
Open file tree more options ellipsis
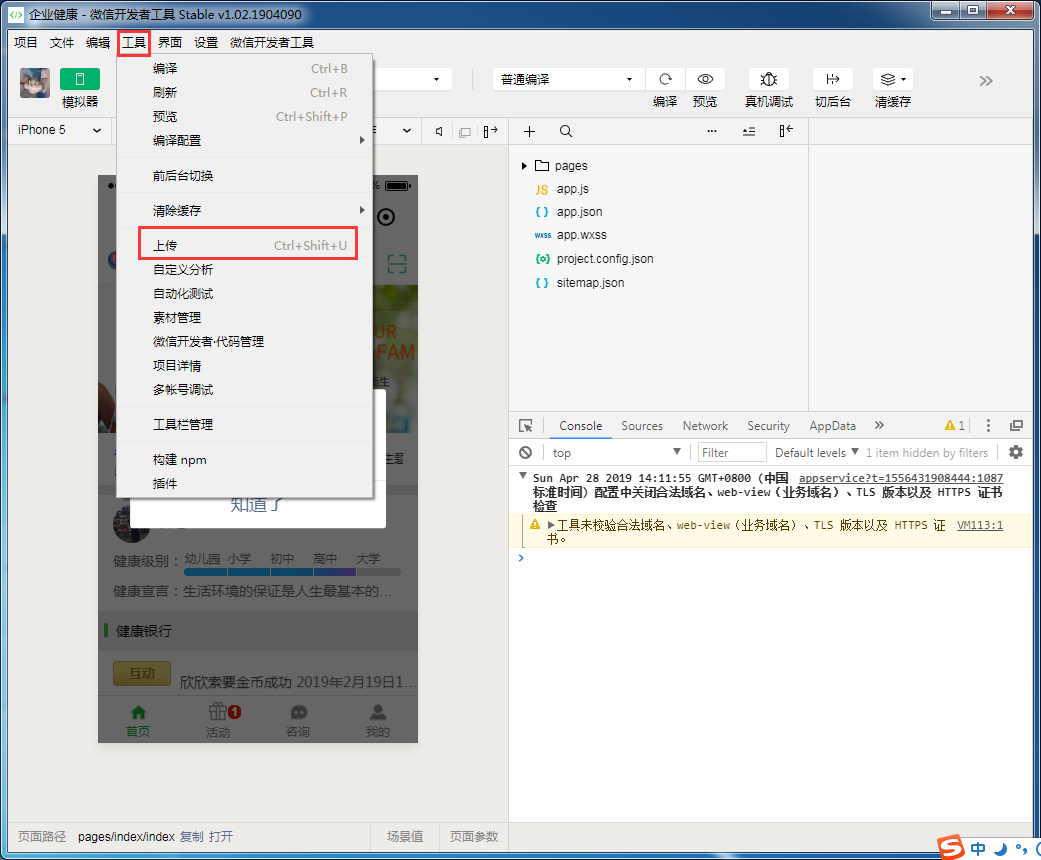point(712,131)
